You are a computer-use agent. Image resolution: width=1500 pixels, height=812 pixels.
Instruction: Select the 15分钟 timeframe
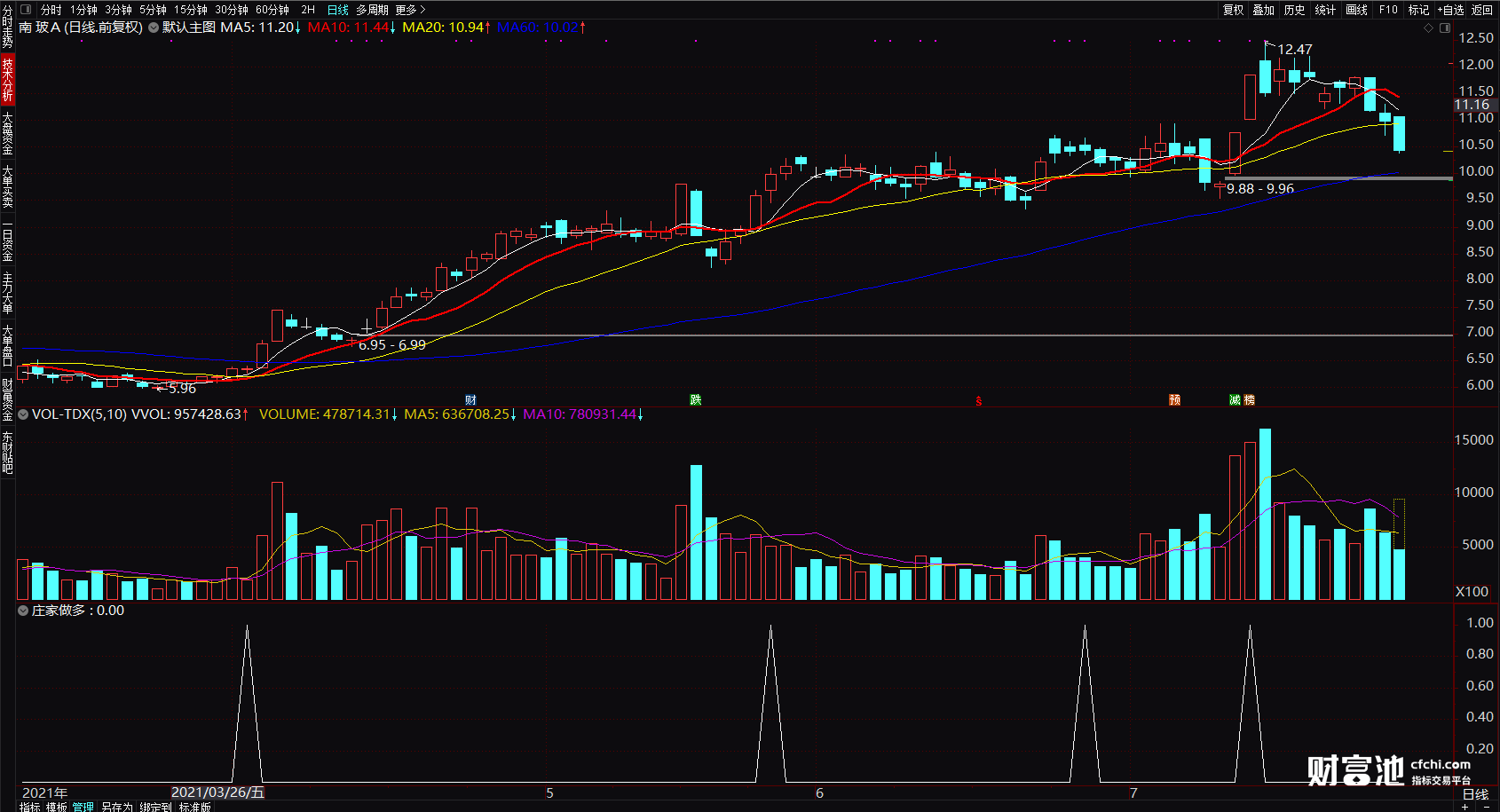pos(190,10)
